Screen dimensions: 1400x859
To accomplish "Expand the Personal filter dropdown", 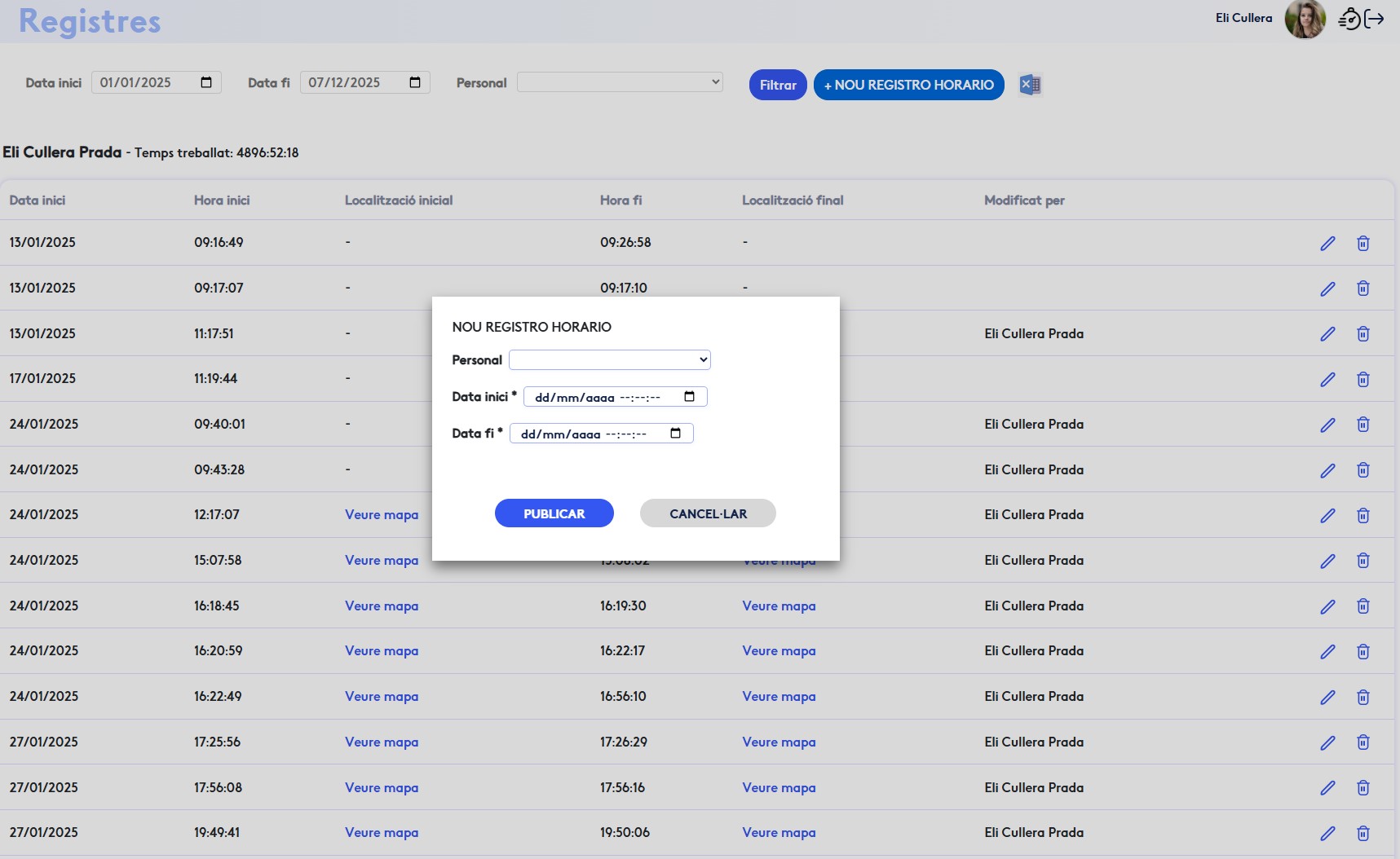I will tap(620, 82).
